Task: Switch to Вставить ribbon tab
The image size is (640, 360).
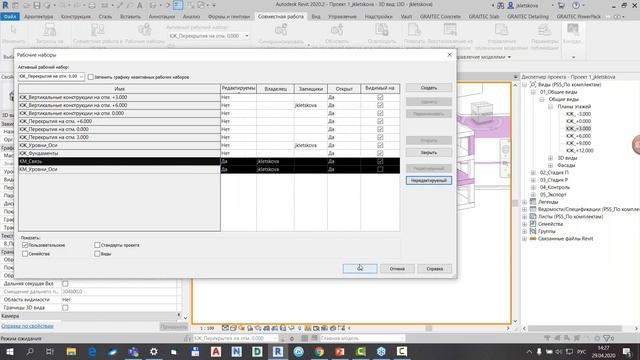Action: tap(130, 16)
